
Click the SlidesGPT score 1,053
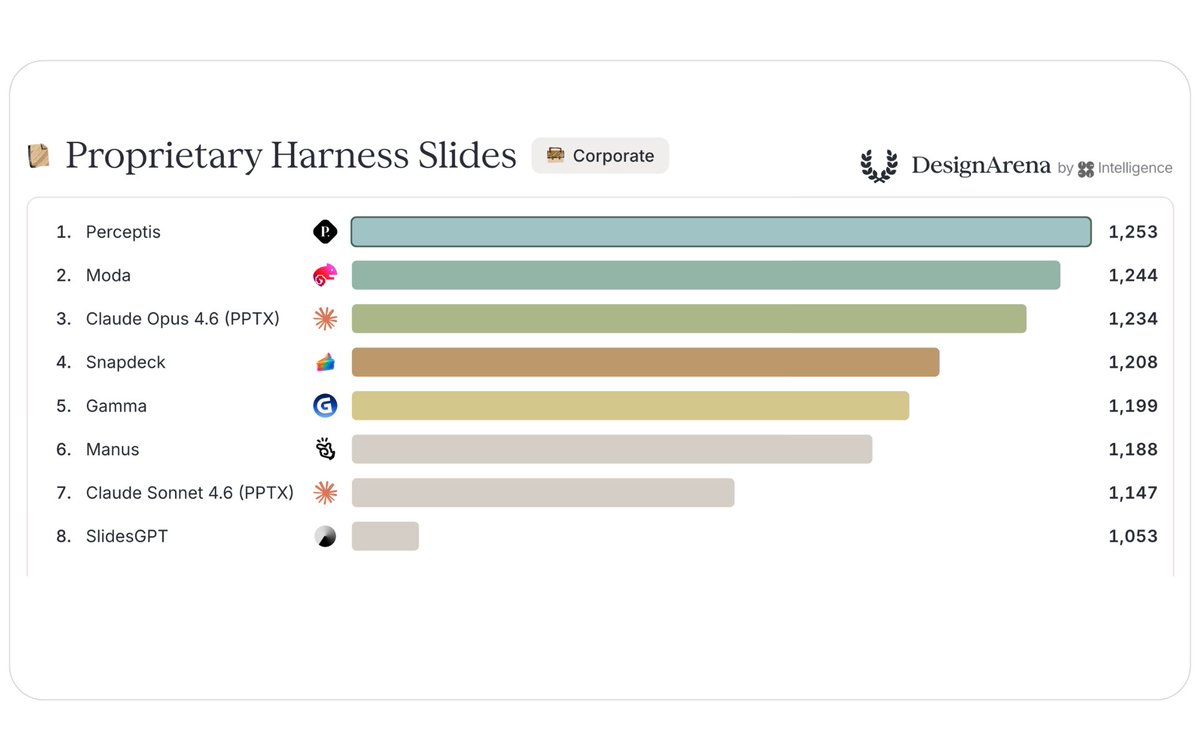coord(1133,536)
